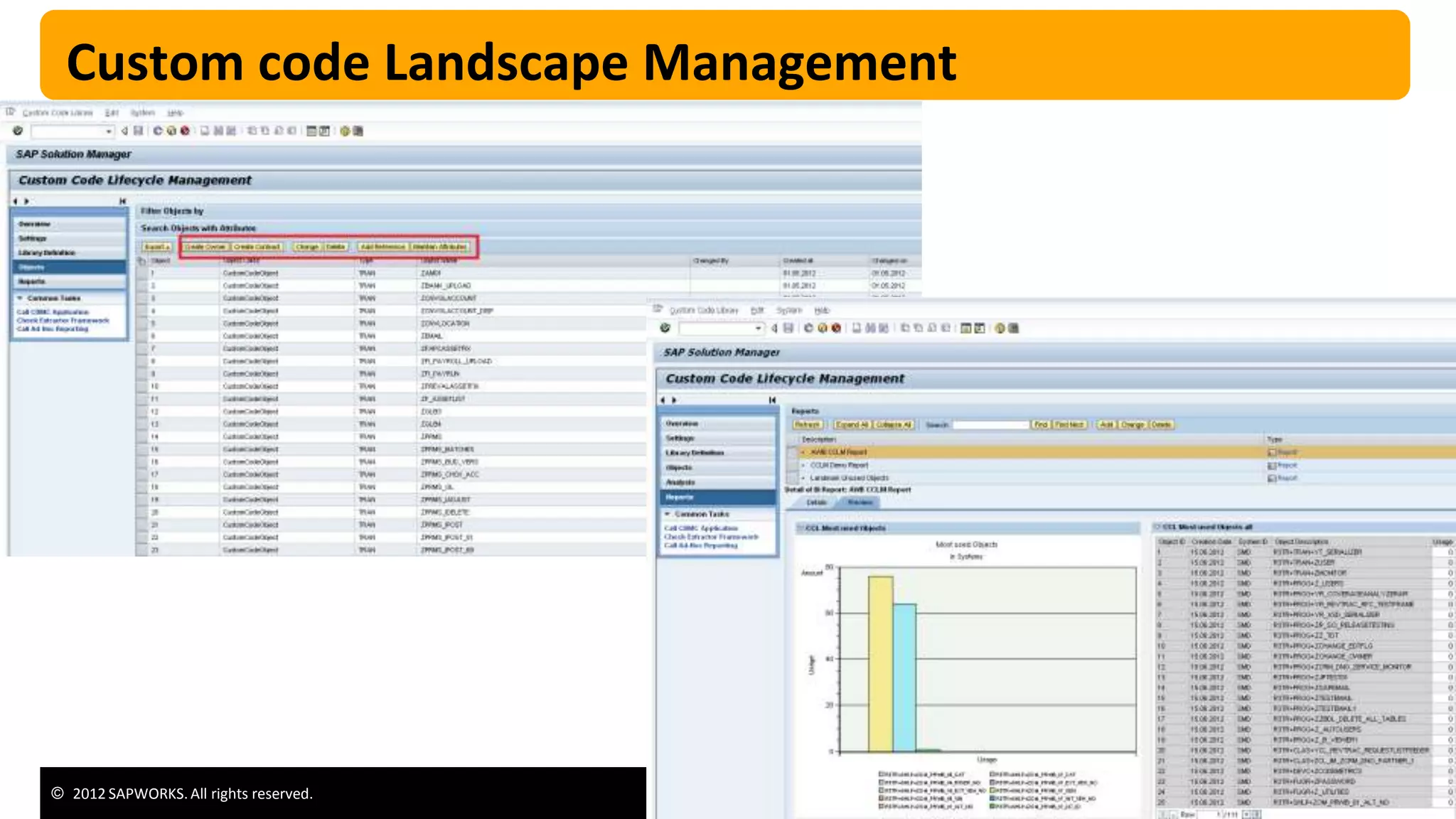
Task: Open Analysis in right window sidebar
Action: (x=718, y=483)
